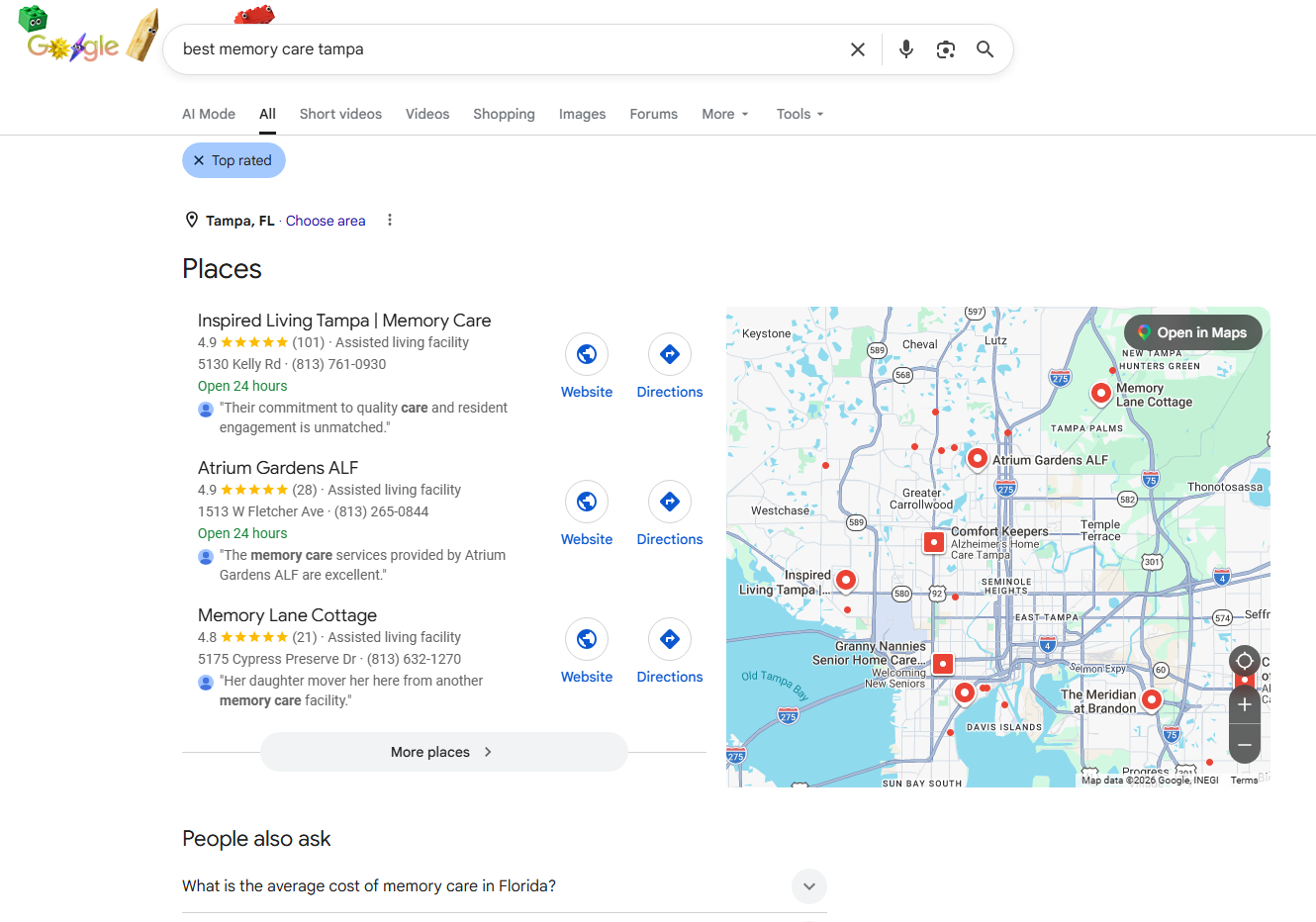Click the Tampa, FL location pin icon
Screen dimensions: 1316x922
click(x=192, y=220)
